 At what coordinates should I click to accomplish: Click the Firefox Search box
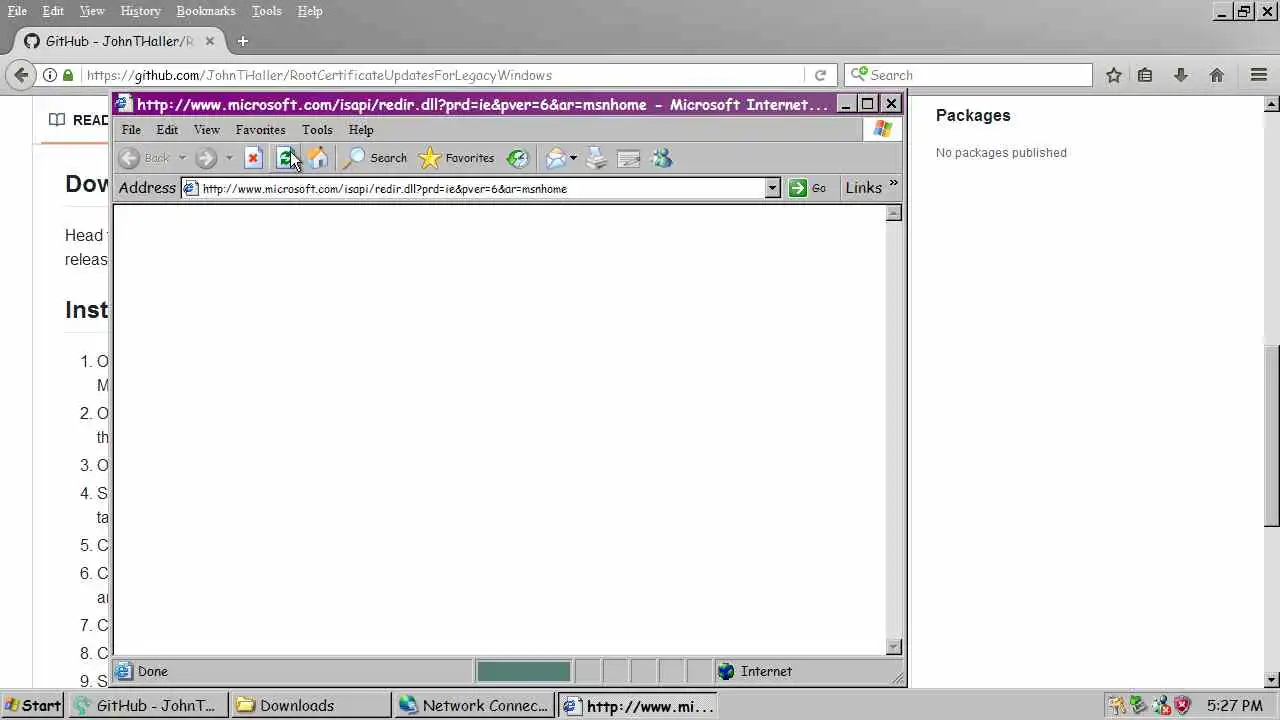tap(968, 75)
